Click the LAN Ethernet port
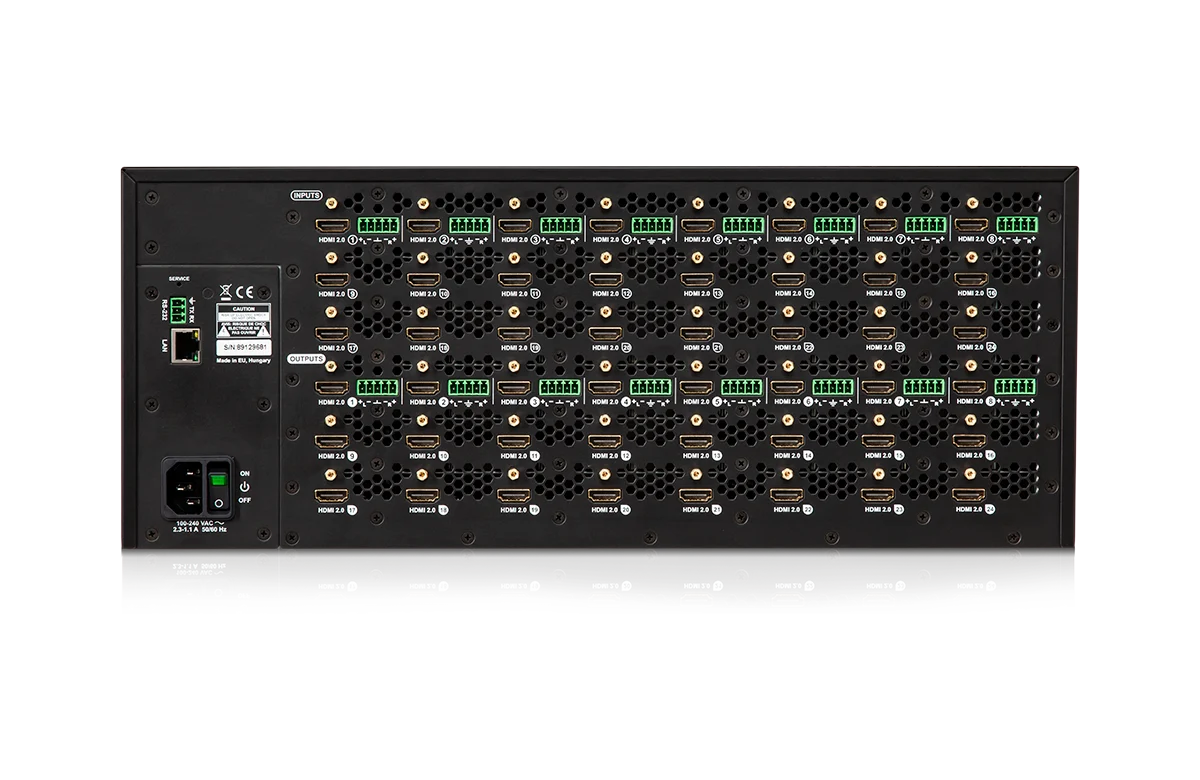Screen dimensions: 1200x780 [x=185, y=346]
